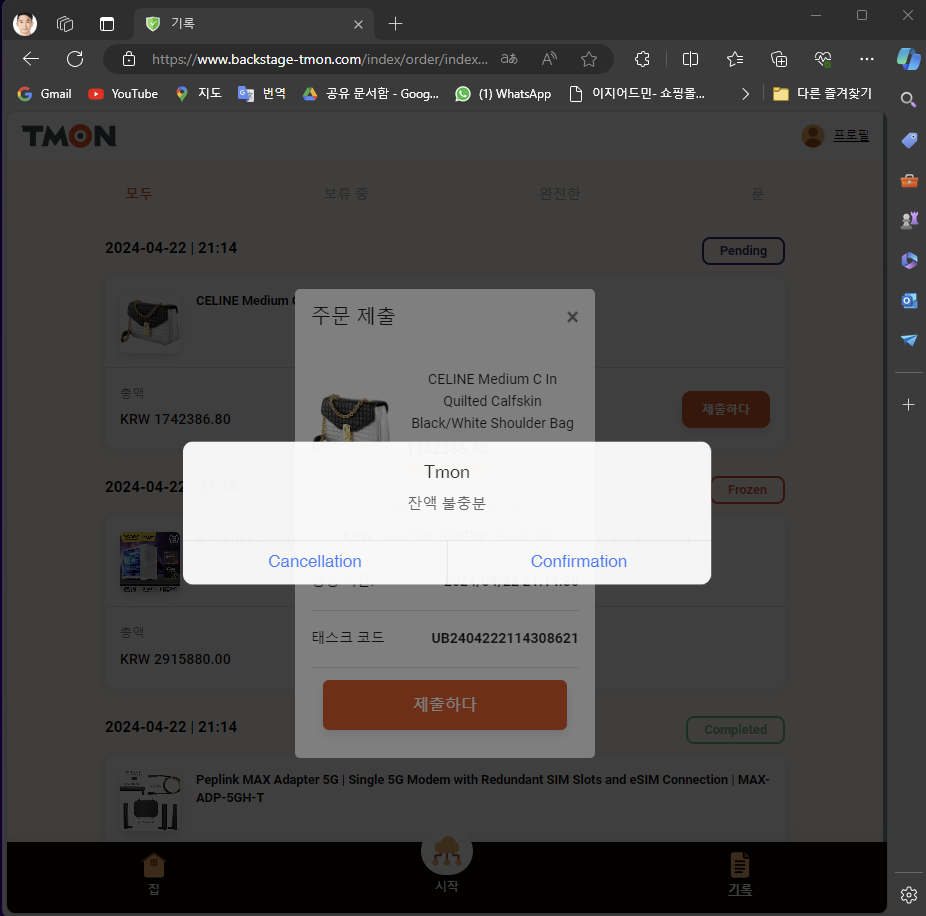Click the large 제출하다 button in dialog
The height and width of the screenshot is (916, 926).
point(445,705)
